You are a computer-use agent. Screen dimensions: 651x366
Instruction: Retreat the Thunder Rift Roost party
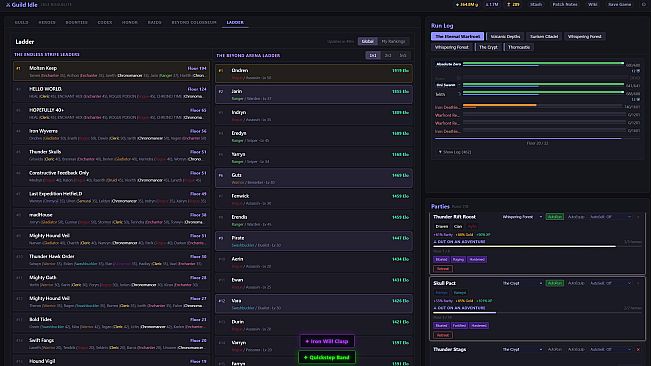point(443,269)
